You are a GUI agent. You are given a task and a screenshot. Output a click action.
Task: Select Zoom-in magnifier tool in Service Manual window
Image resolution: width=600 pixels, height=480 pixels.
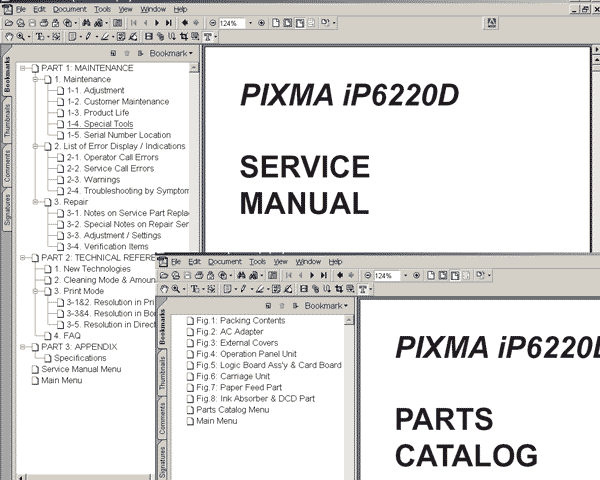[x=20, y=37]
